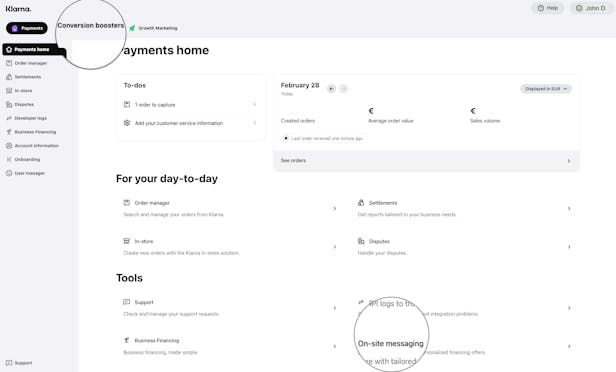The height and width of the screenshot is (372, 616).
Task: Click the In-store card icon
Action: [126, 241]
